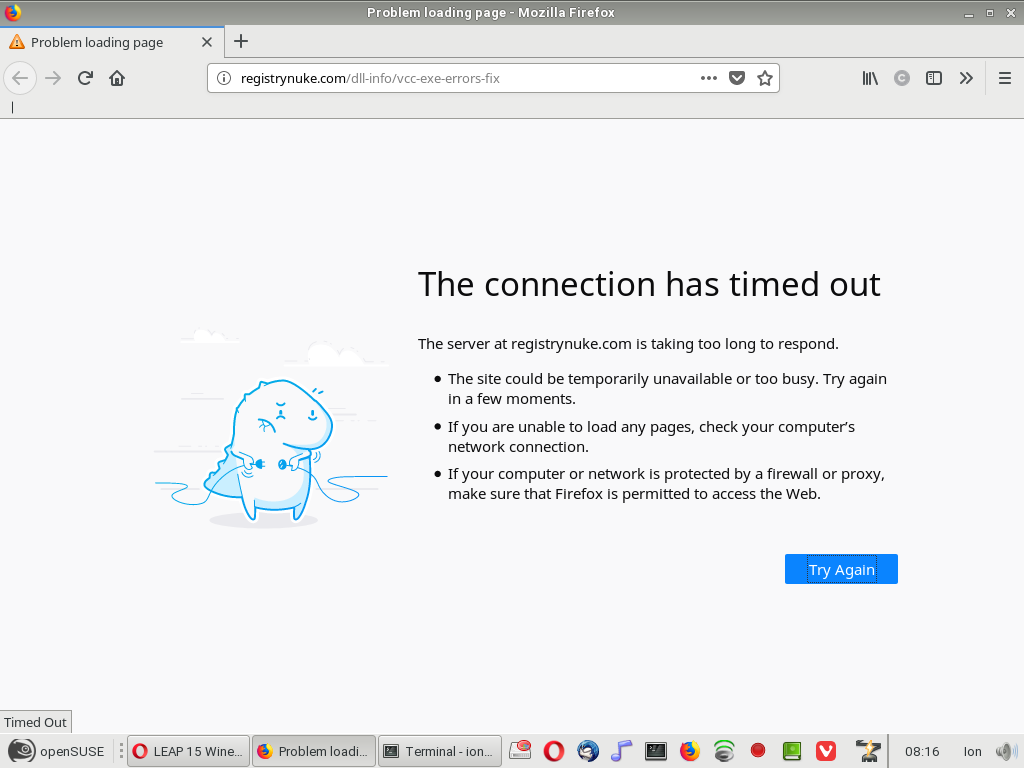Click the connection has timed out heading
The image size is (1024, 768).
(x=649, y=284)
